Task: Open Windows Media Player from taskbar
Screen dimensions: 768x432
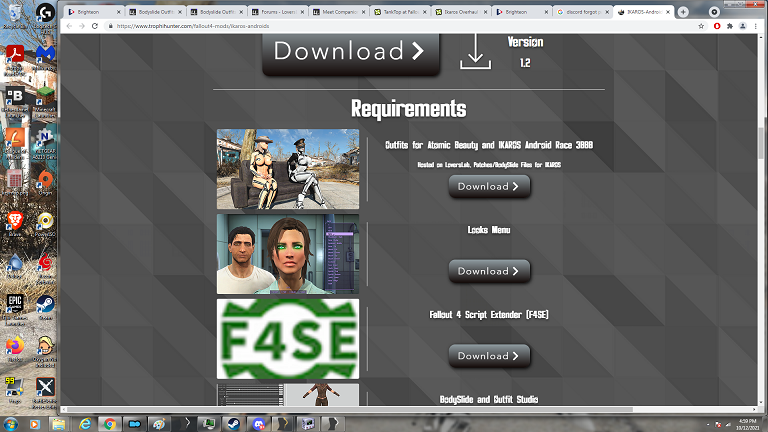Action: click(x=35, y=424)
